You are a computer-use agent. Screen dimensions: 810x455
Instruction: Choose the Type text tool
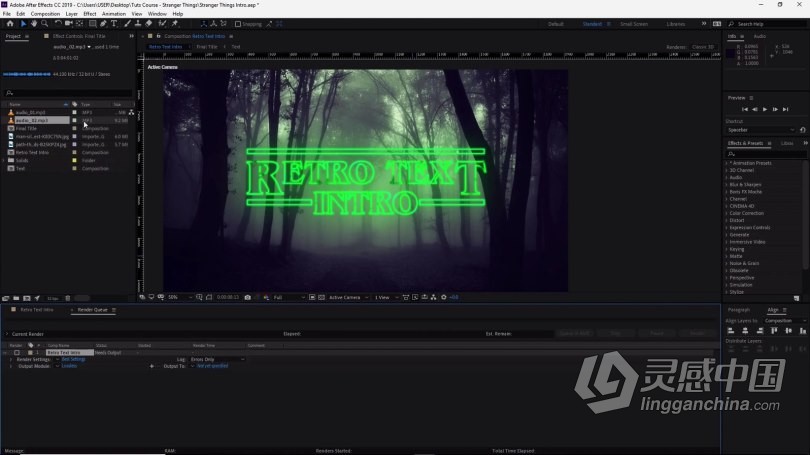(115, 23)
